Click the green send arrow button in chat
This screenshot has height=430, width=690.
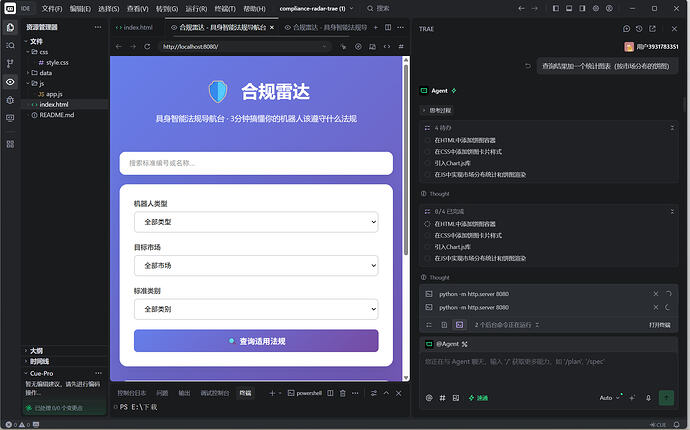pyautogui.click(x=666, y=398)
